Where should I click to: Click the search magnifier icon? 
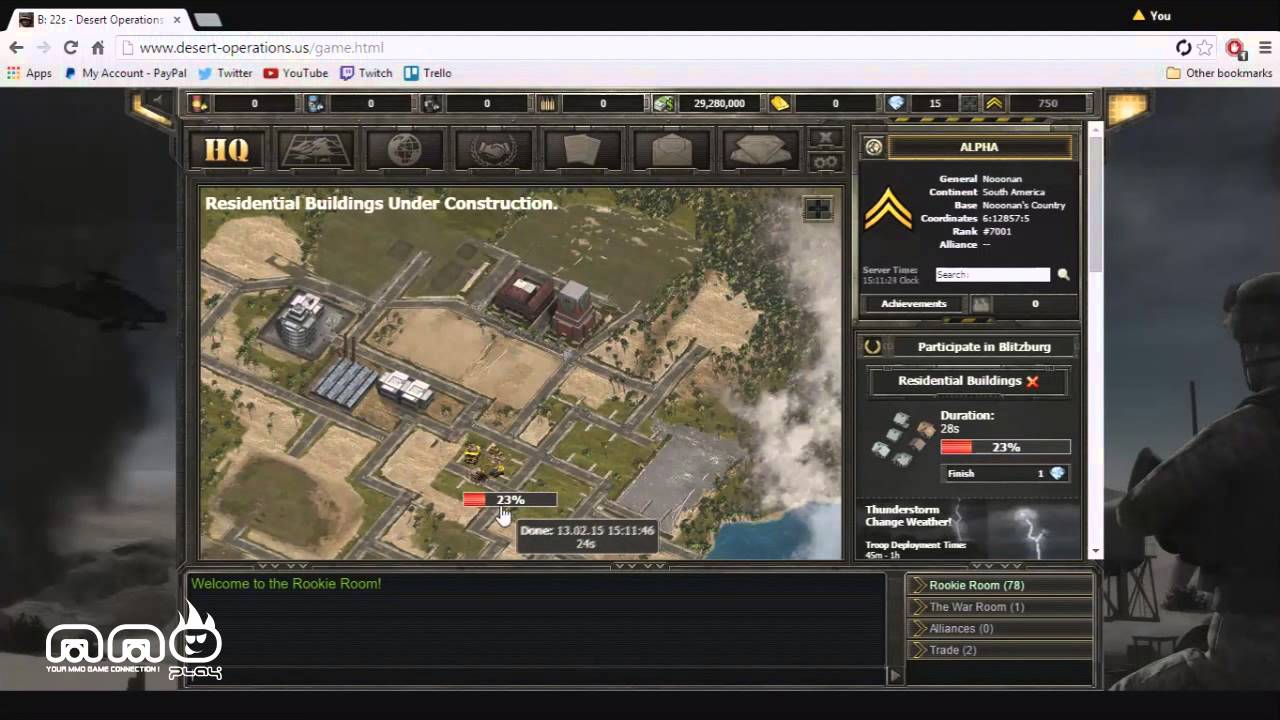click(1063, 274)
